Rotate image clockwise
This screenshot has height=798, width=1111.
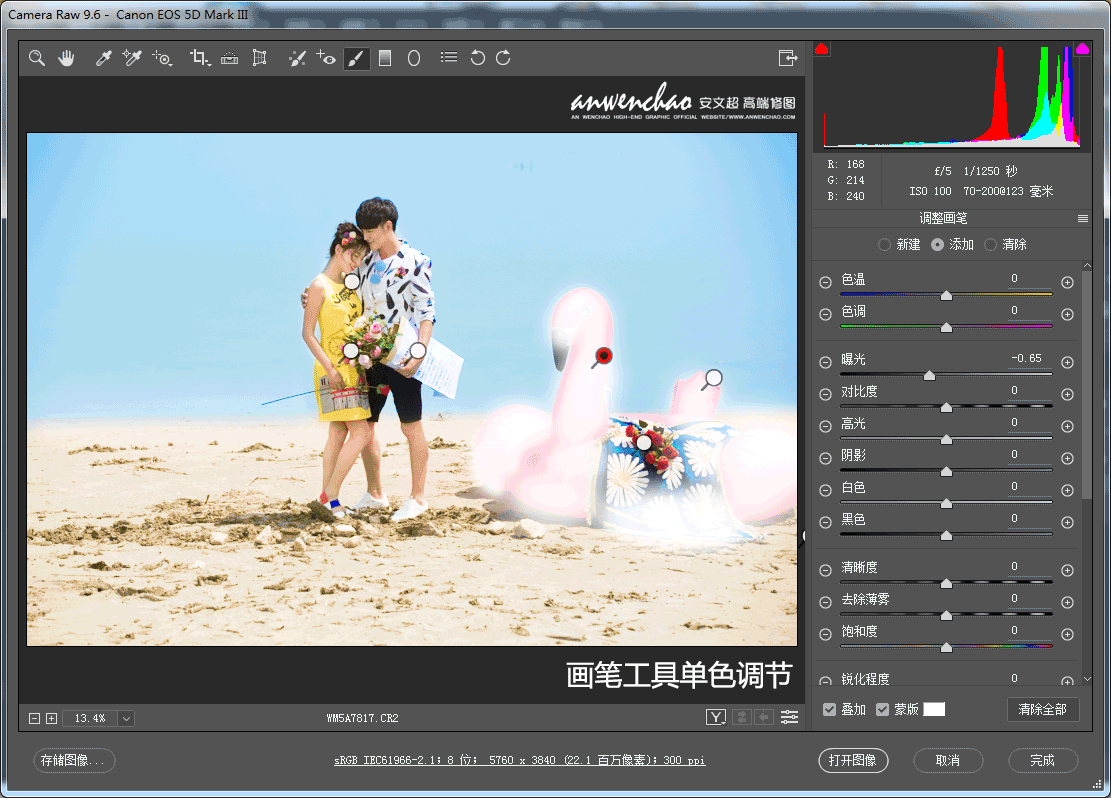click(x=503, y=58)
